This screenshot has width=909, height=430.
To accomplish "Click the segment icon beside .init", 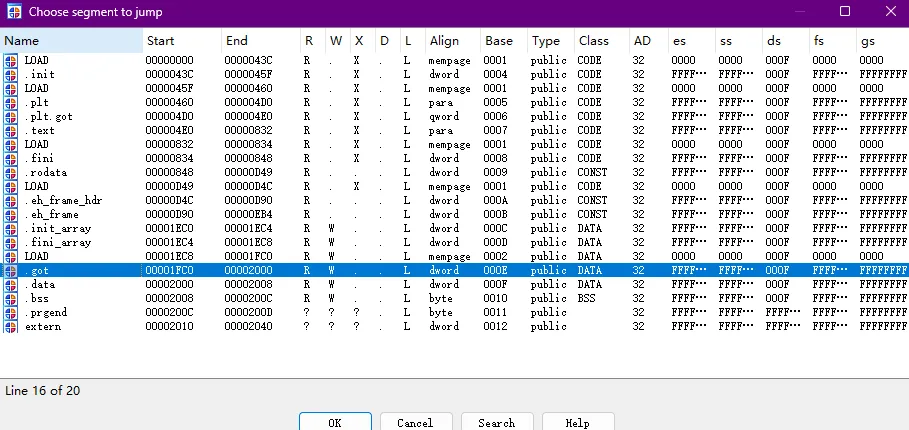I will click(x=10, y=74).
